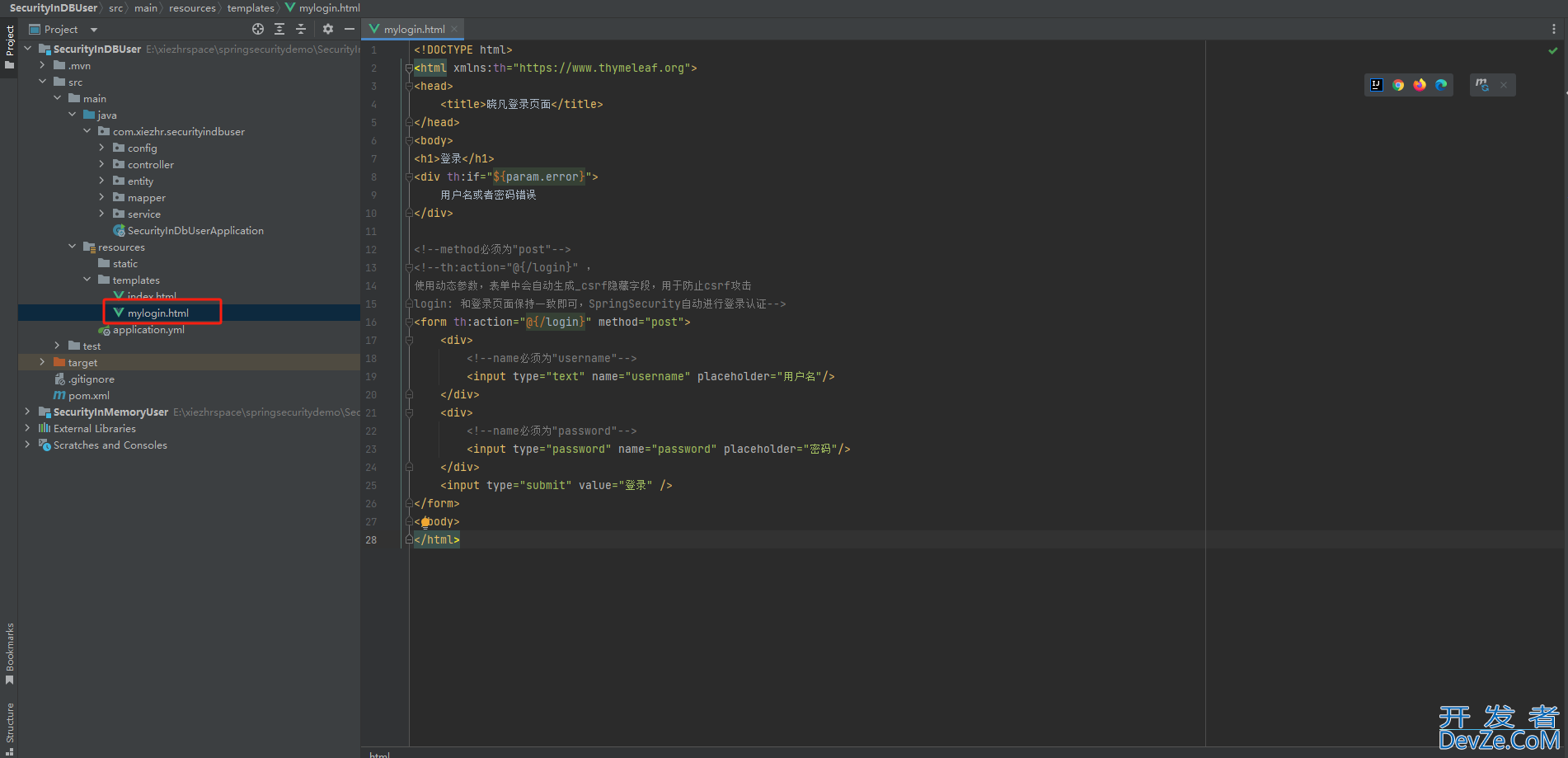1568x758 pixels.
Task: Open the Project view type dropdown
Action: pos(94,30)
